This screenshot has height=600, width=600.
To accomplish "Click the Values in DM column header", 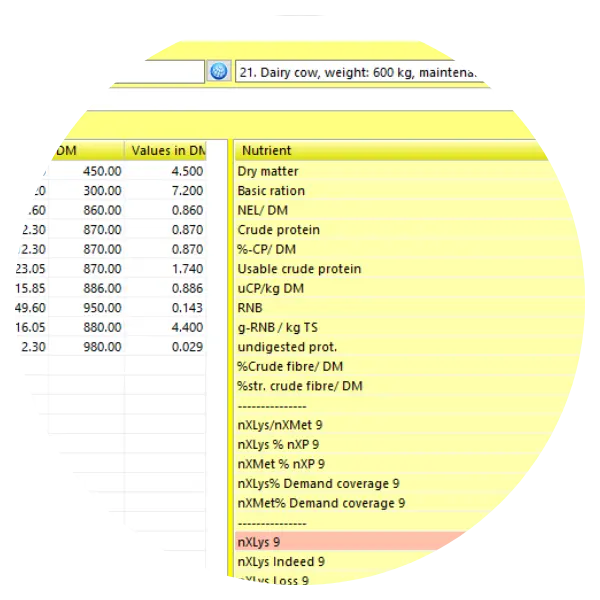I will 165,151.
